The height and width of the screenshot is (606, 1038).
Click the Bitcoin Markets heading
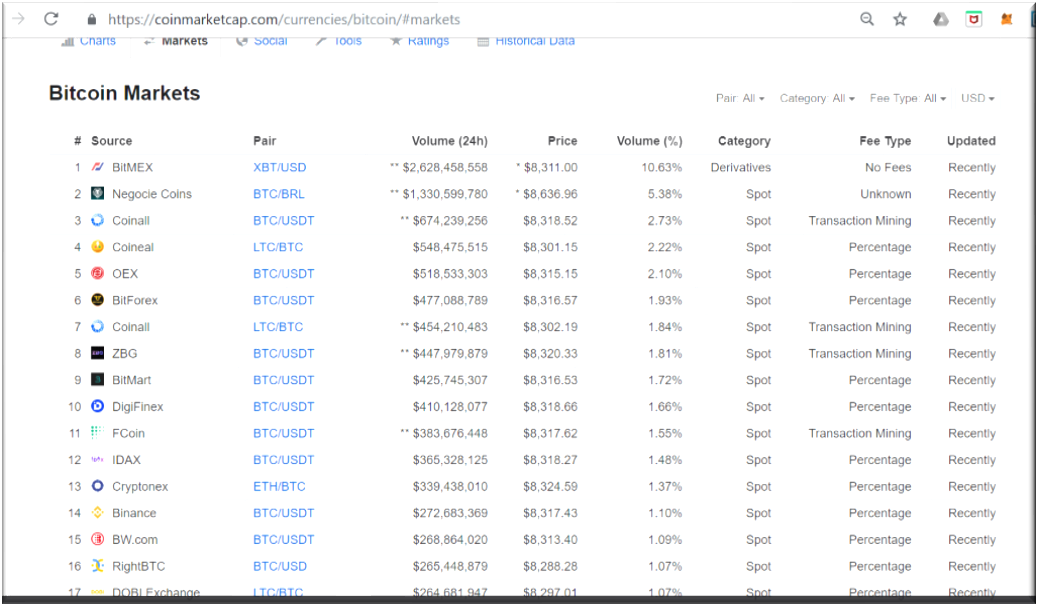tap(124, 93)
